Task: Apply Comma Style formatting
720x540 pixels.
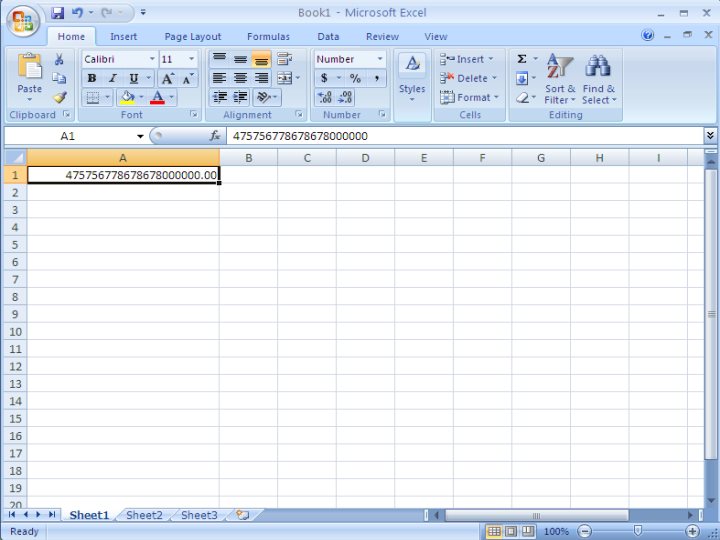Action: (377, 79)
